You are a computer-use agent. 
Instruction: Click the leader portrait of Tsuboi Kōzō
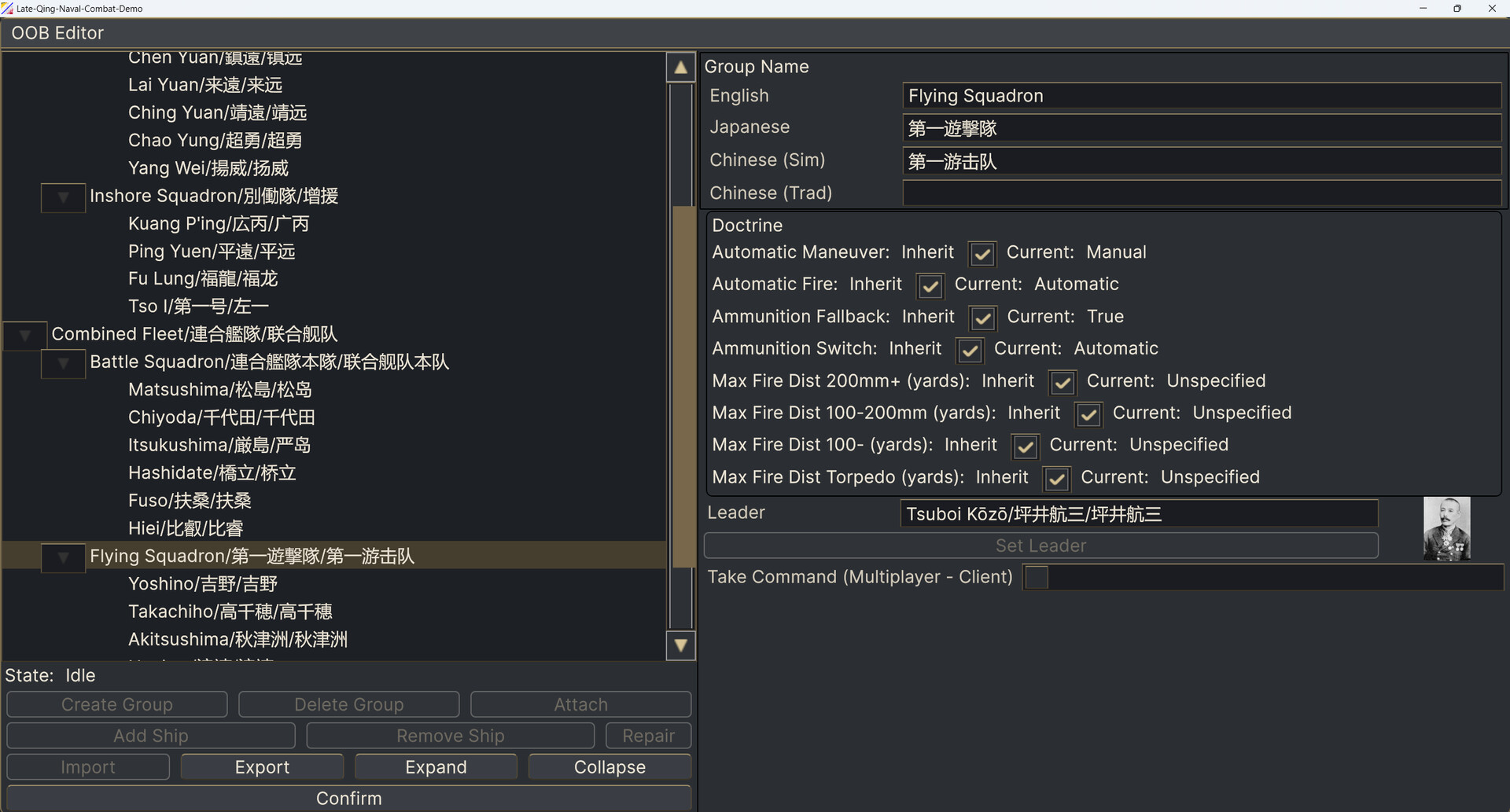pyautogui.click(x=1447, y=528)
